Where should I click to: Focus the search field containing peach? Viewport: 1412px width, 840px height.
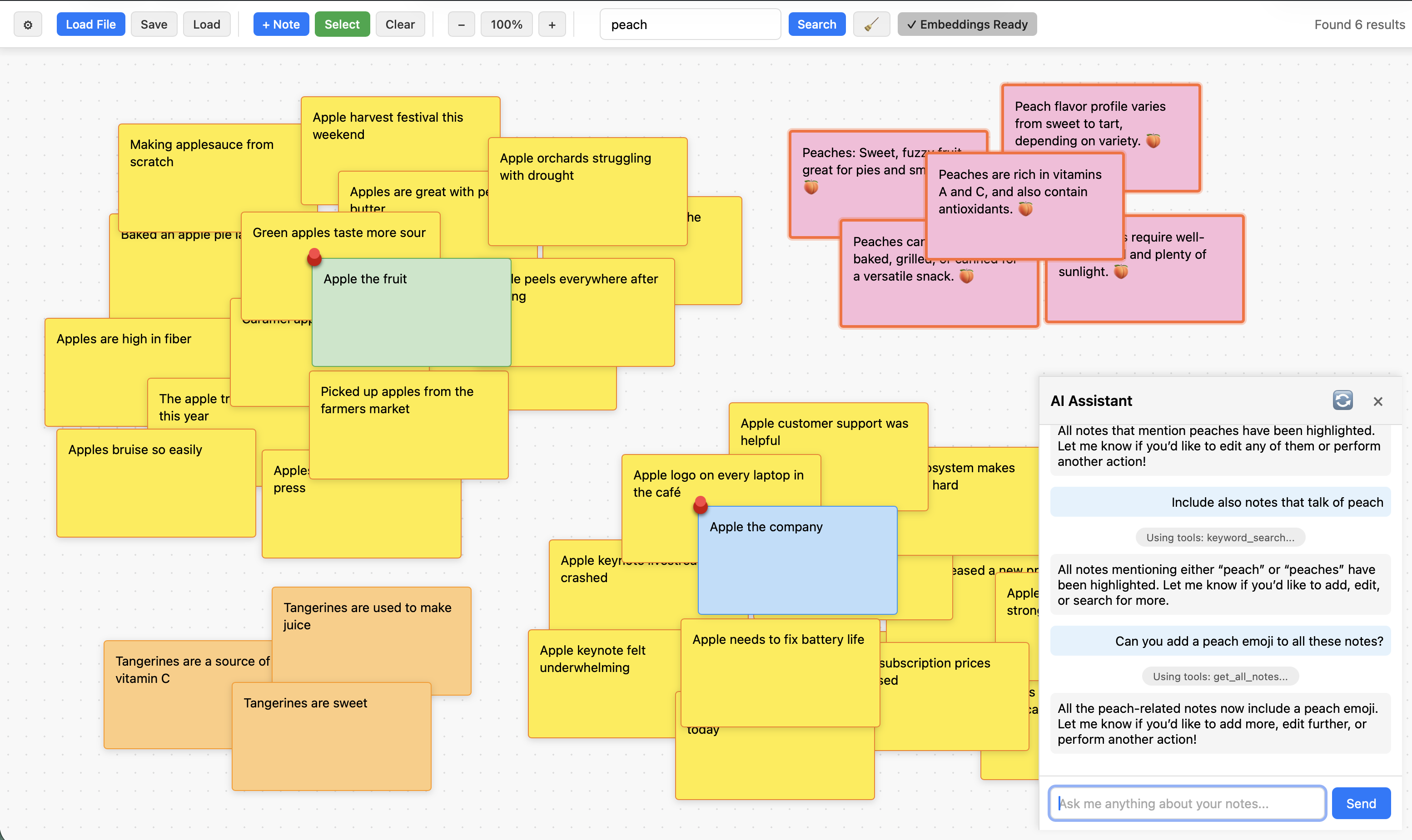(x=690, y=25)
